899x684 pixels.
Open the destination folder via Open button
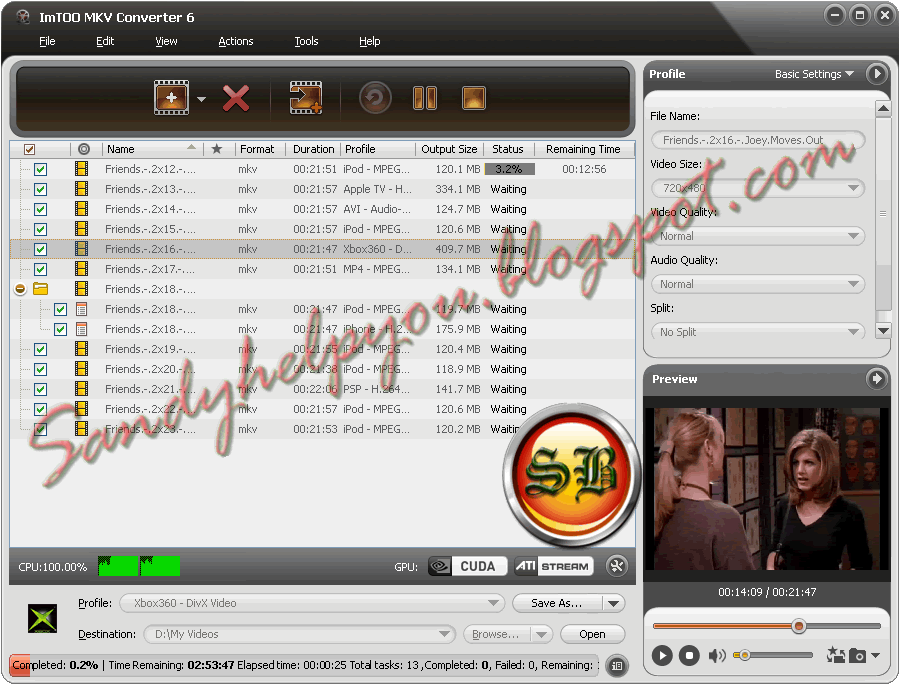(592, 633)
